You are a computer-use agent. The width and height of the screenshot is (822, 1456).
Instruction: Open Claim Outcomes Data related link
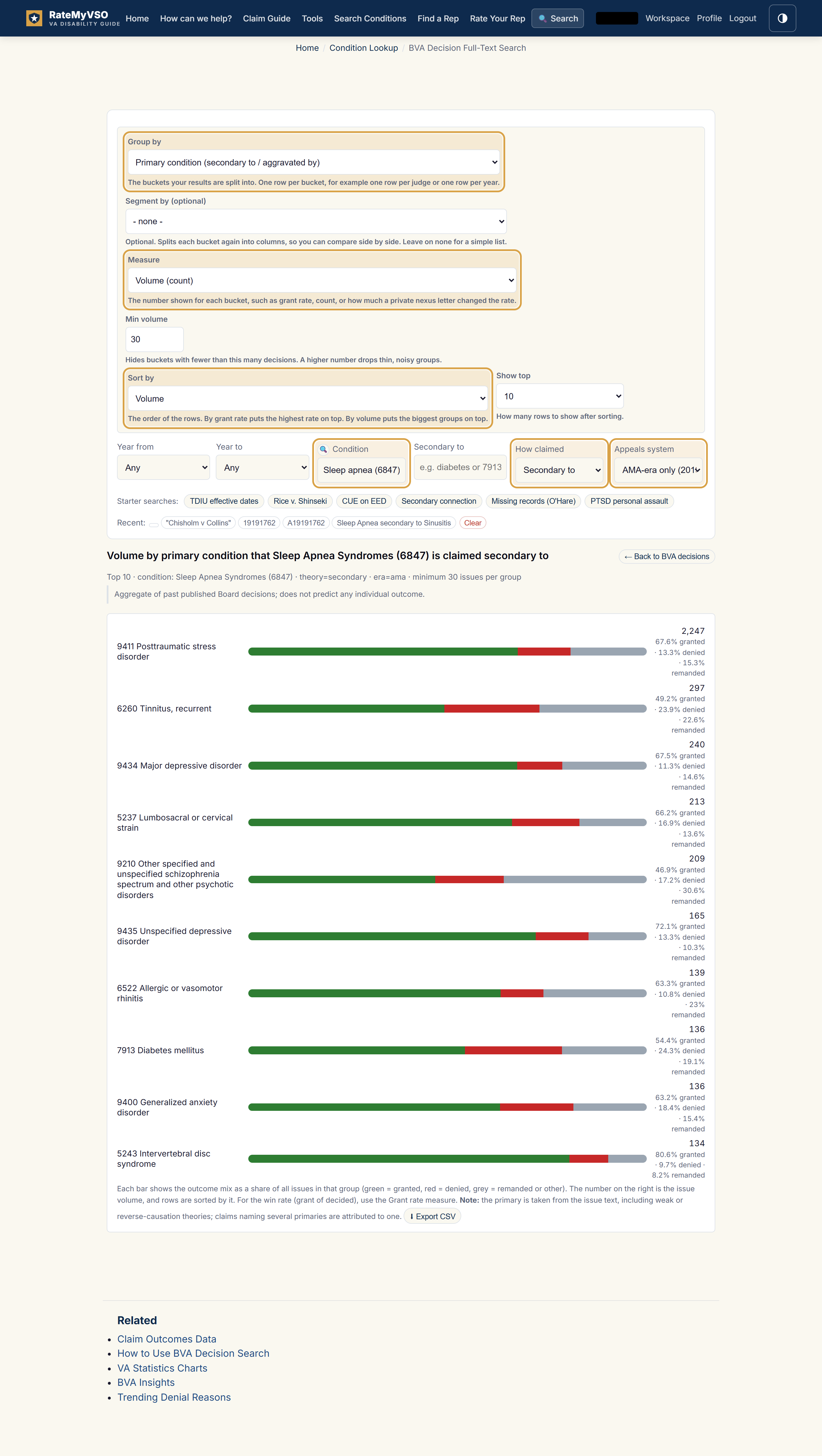[167, 1339]
